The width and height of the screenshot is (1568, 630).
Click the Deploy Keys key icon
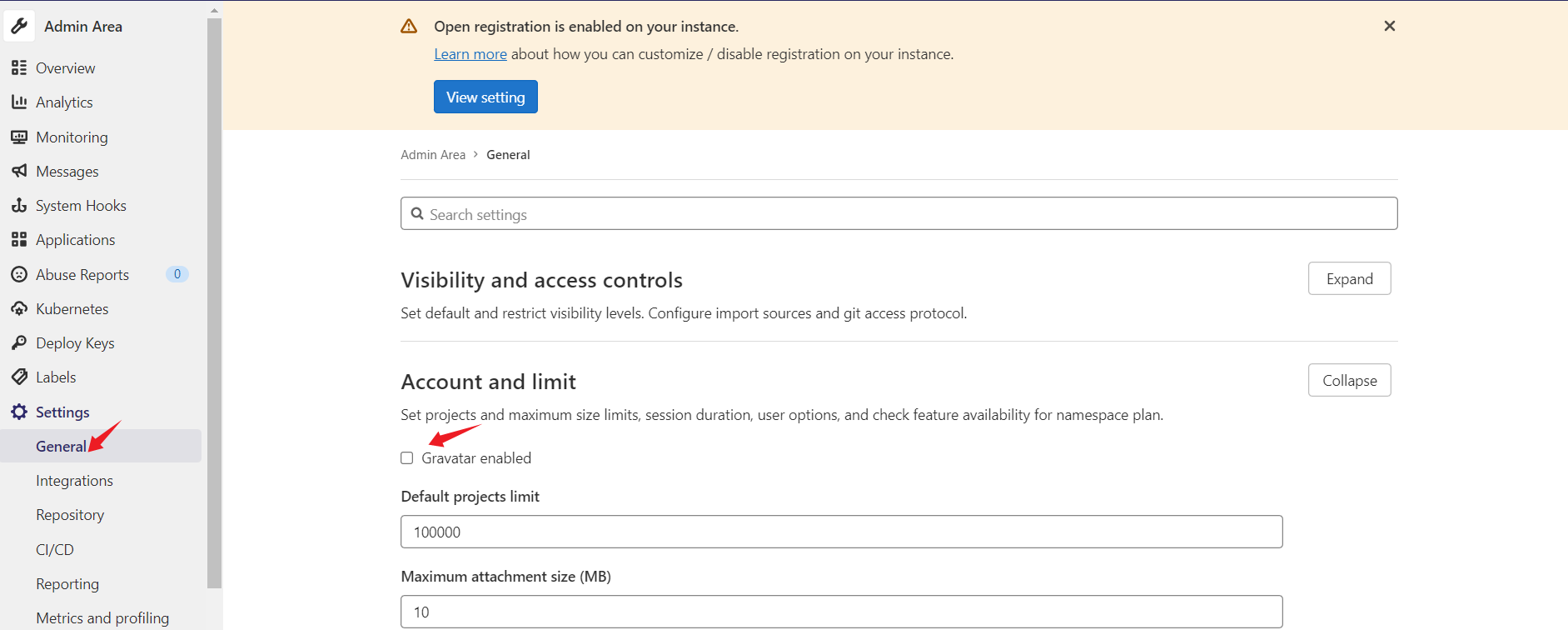point(19,342)
